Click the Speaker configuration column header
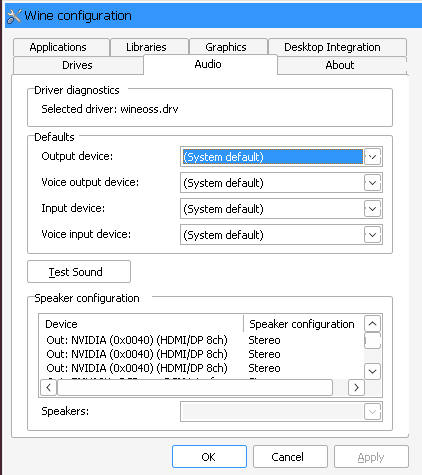Image resolution: width=422 pixels, height=475 pixels. (x=304, y=324)
